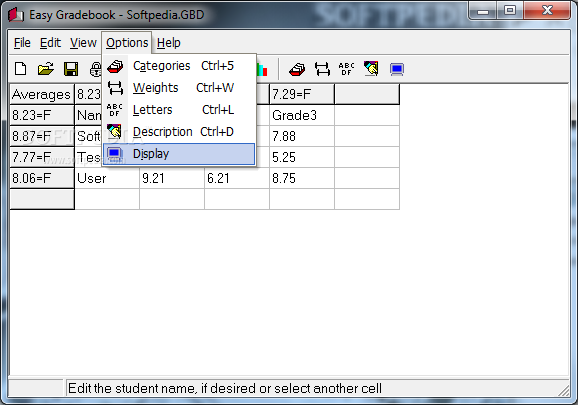Select the 8.75 grade cell
This screenshot has height=405, width=578.
coord(302,178)
